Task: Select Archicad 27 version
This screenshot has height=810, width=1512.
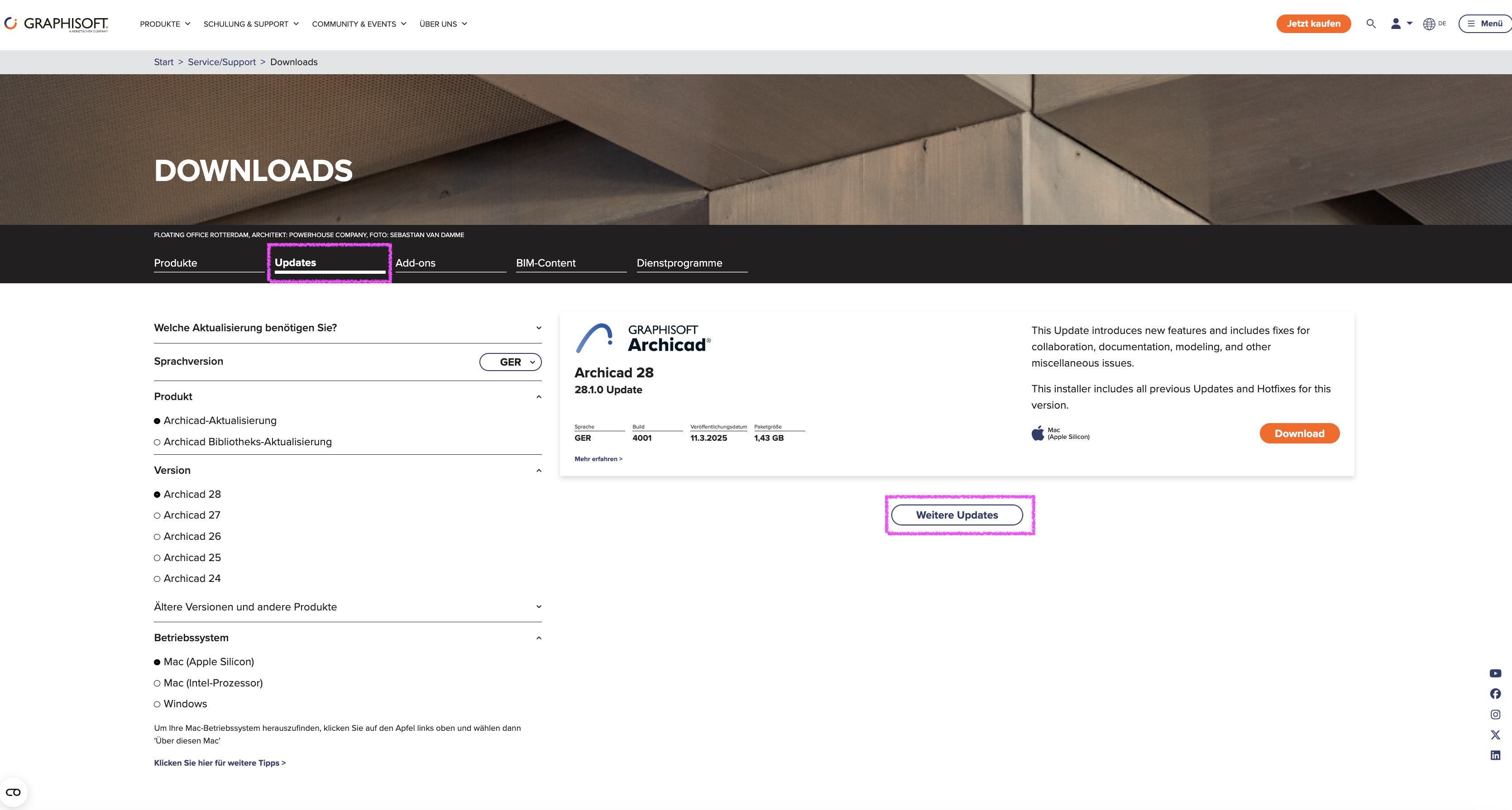Action: coord(187,515)
